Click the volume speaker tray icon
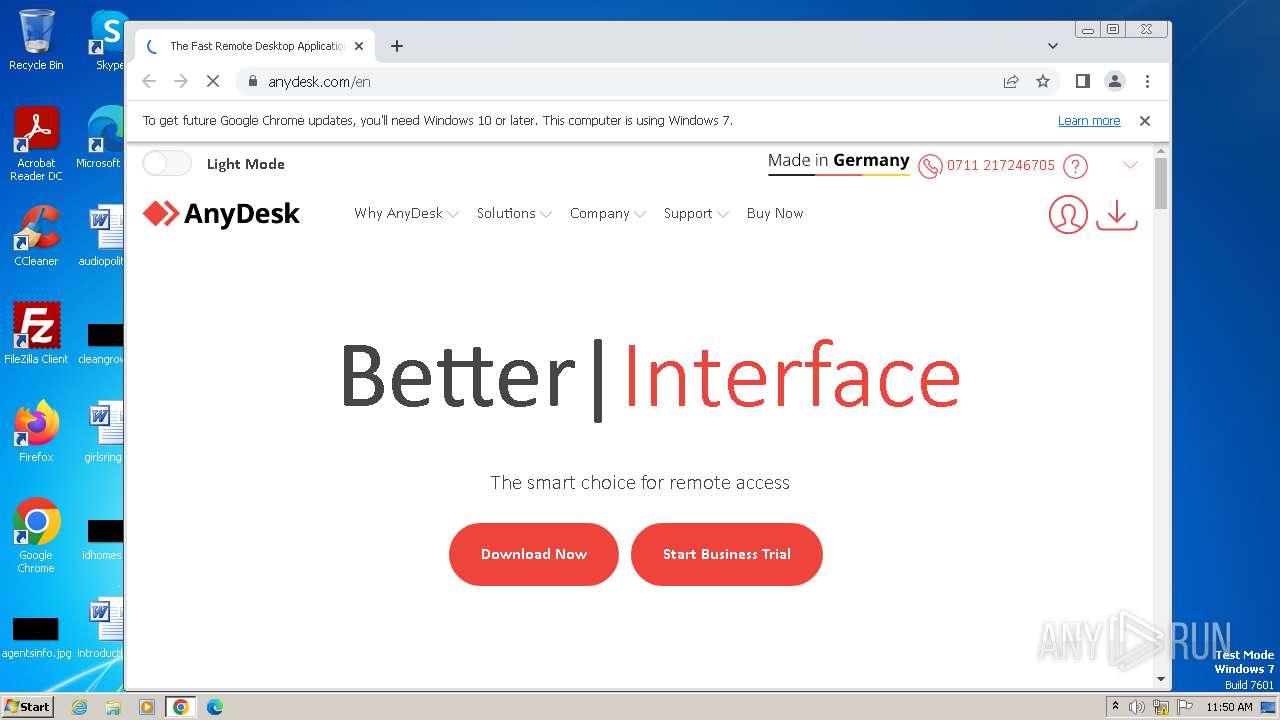The width and height of the screenshot is (1280, 720). [1137, 707]
